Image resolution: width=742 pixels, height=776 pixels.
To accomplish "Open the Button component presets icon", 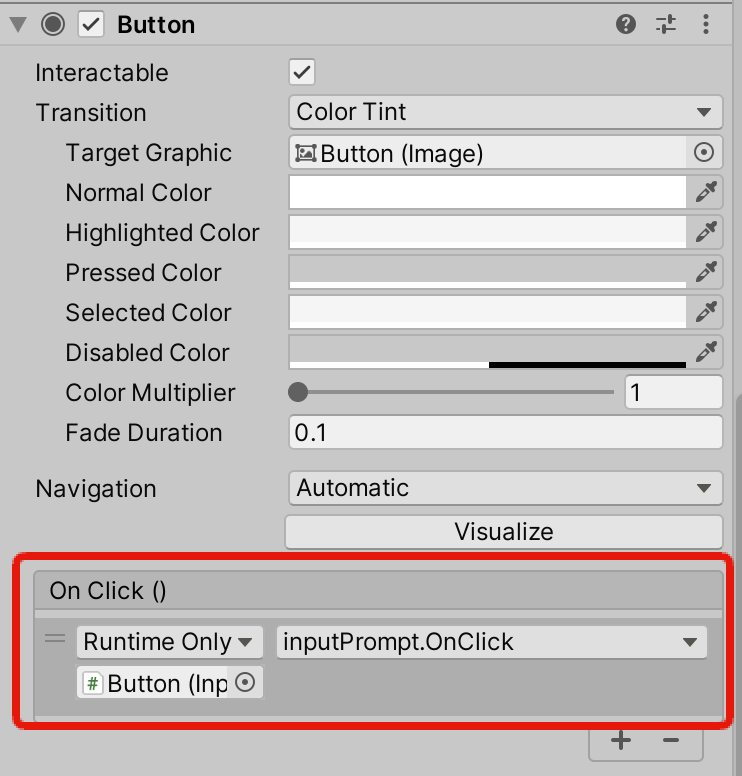I will coord(666,25).
